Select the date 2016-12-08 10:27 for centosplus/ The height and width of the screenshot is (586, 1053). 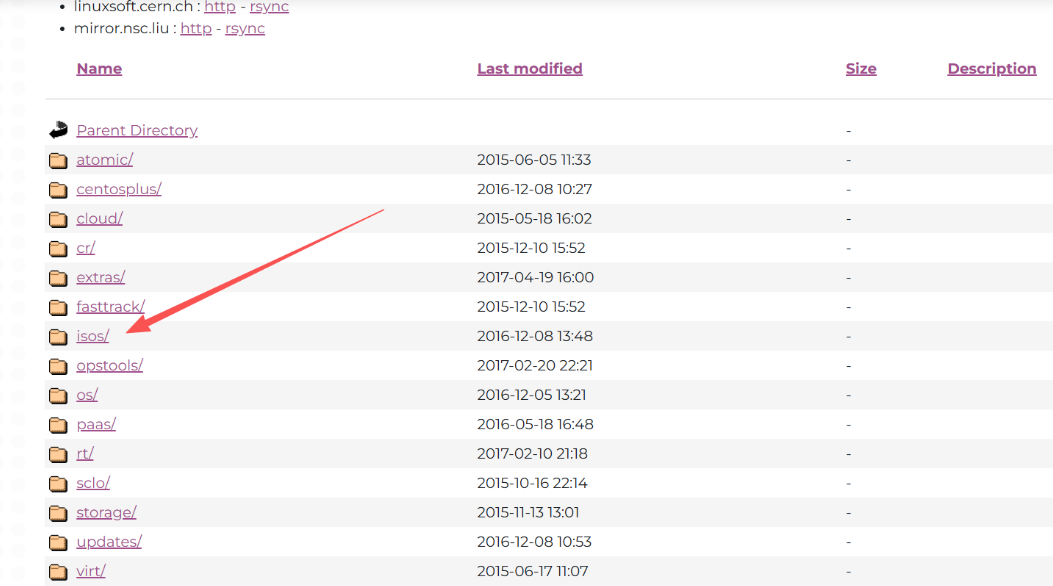[535, 189]
